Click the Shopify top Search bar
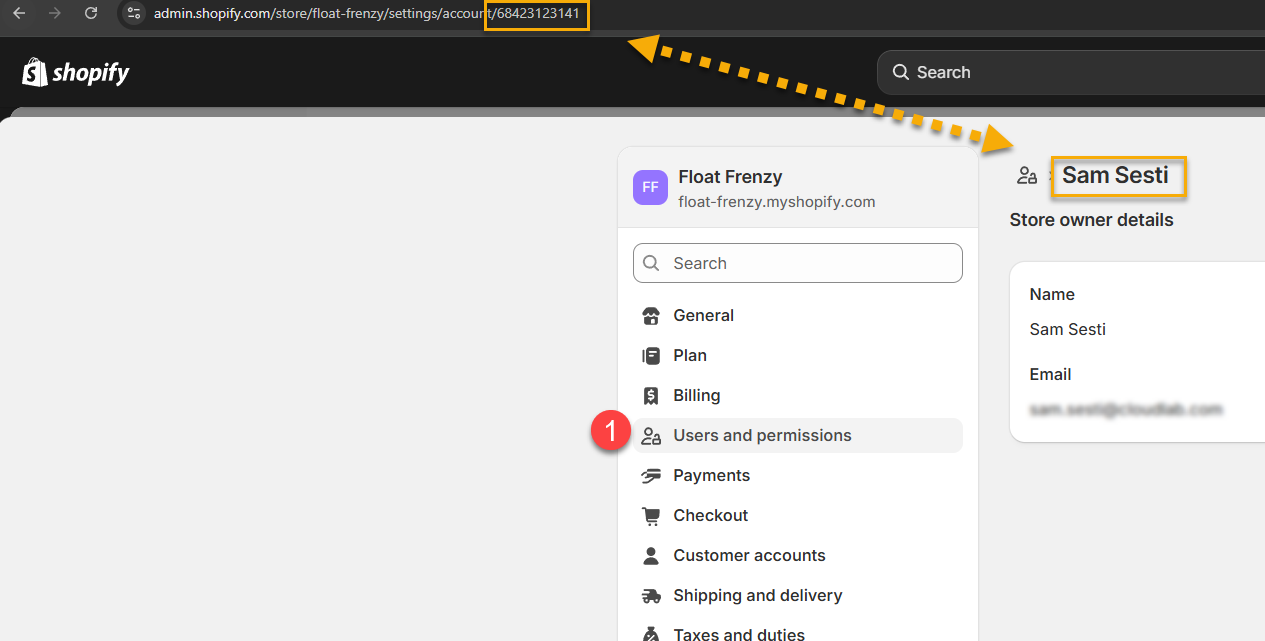The image size is (1265, 641). pyautogui.click(x=1070, y=72)
